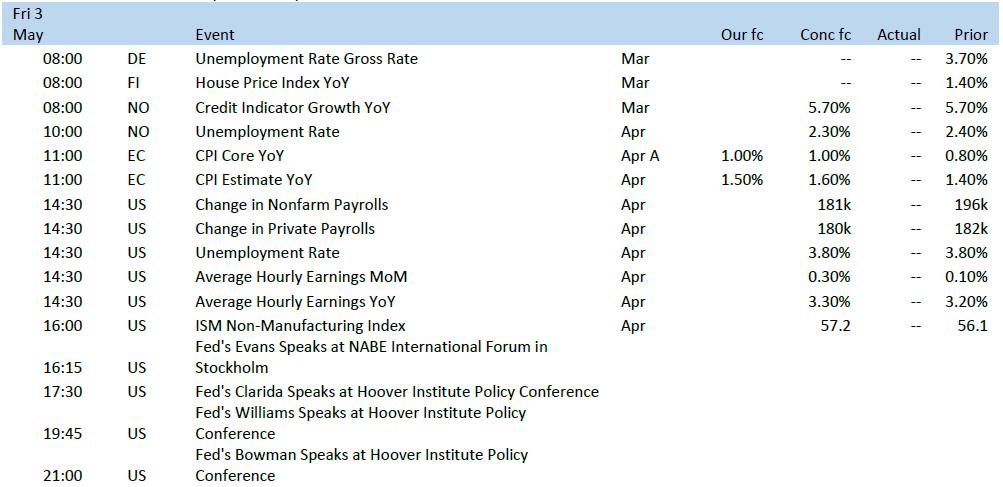Select the Conc fc column header
This screenshot has width=1003, height=487.
tap(826, 35)
